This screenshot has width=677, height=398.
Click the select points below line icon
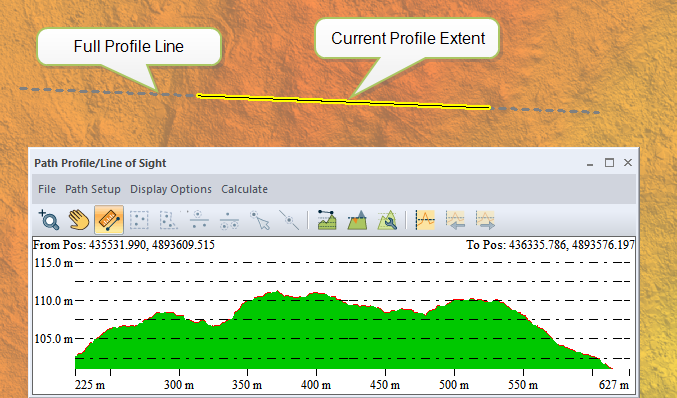pos(229,220)
